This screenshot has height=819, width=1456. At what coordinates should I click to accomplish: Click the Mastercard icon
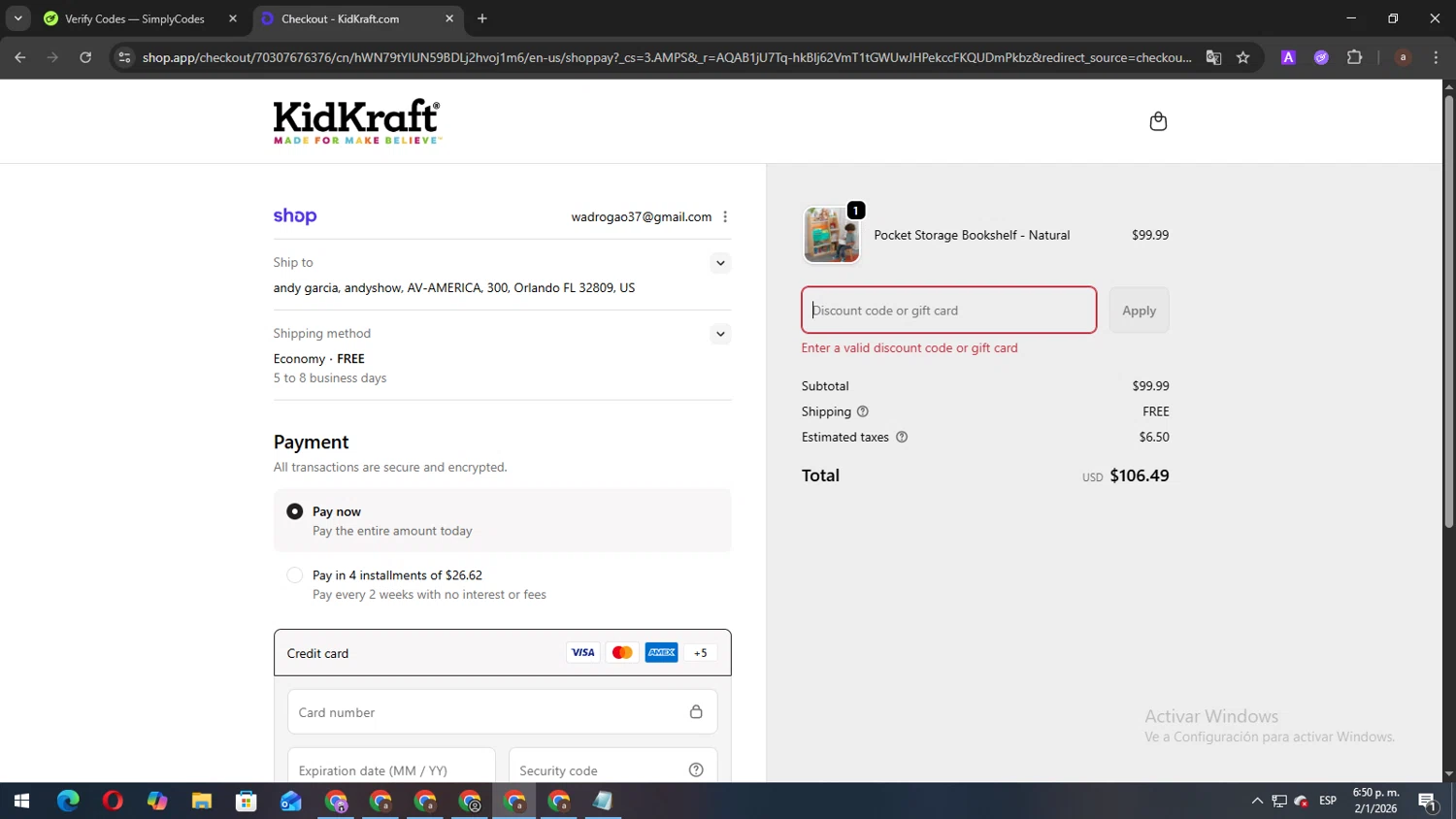(622, 653)
